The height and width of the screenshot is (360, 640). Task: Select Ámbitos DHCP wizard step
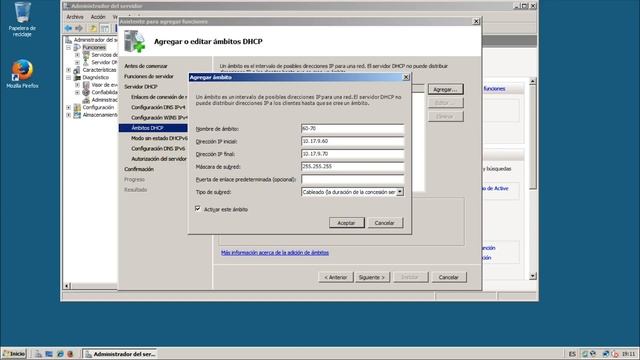153,128
